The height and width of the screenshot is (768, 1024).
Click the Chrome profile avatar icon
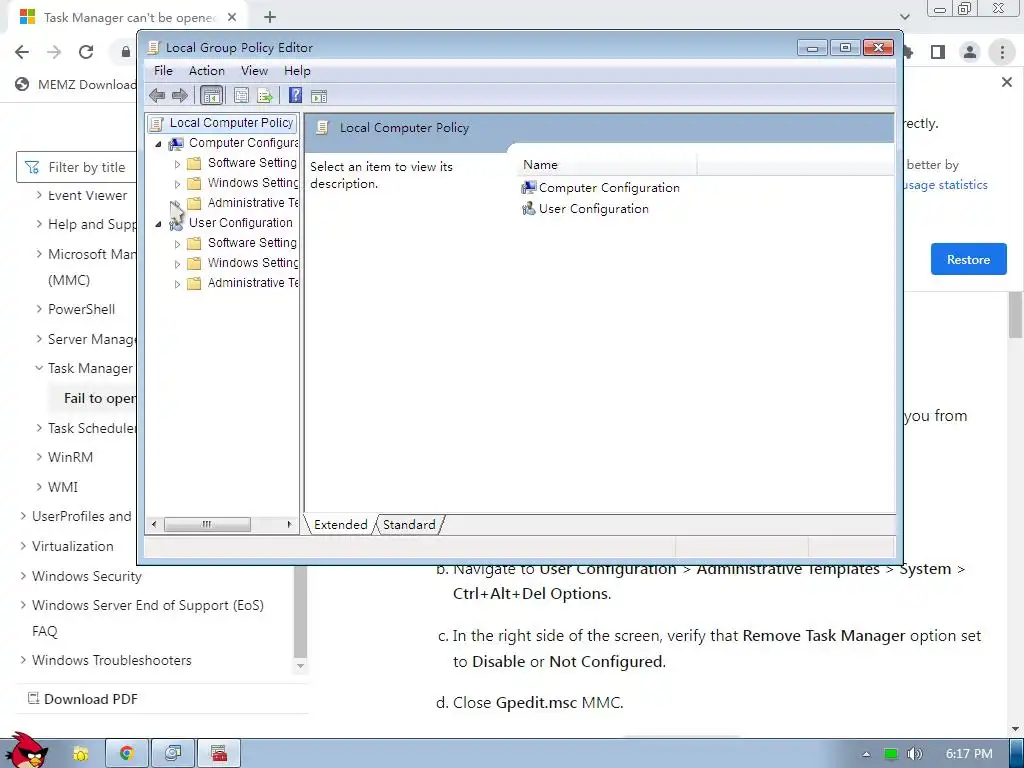coord(970,52)
